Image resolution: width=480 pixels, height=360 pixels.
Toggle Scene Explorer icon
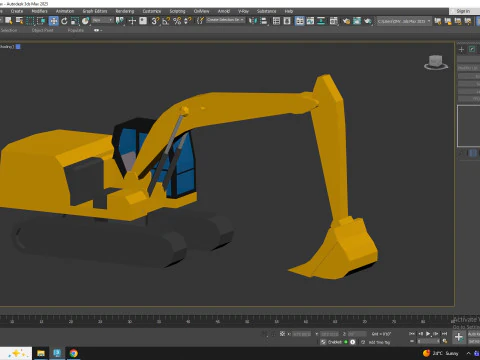tap(276, 21)
